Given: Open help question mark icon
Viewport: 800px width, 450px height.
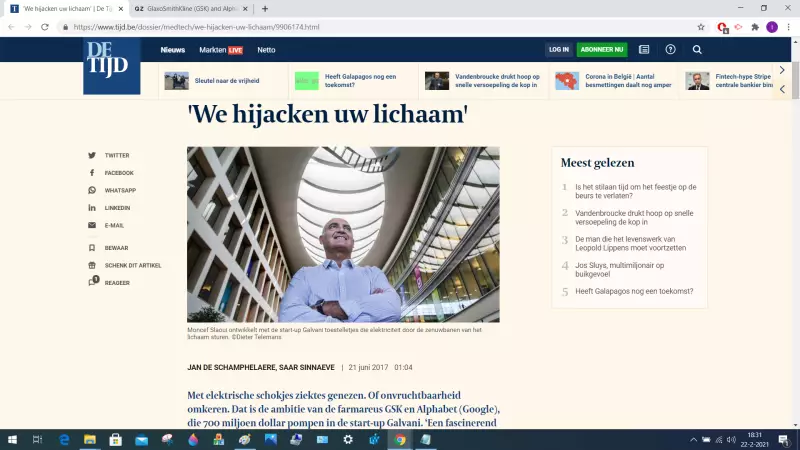Looking at the screenshot, I should [670, 49].
